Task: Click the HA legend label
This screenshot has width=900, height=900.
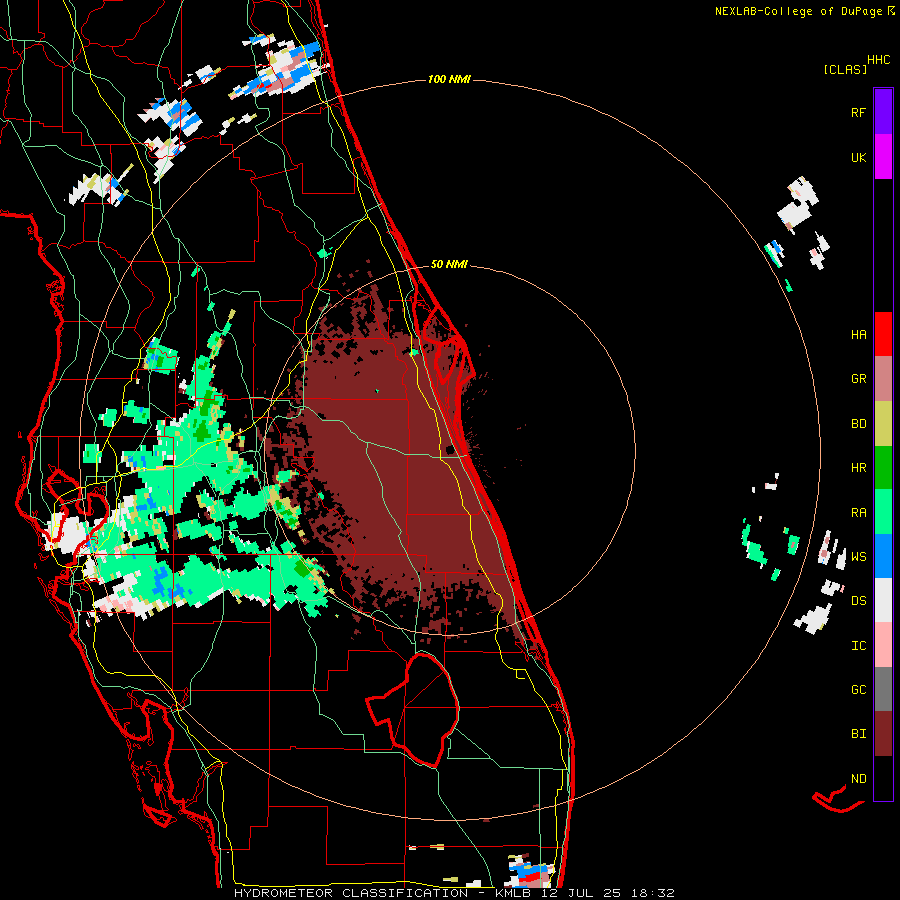Action: click(x=858, y=335)
